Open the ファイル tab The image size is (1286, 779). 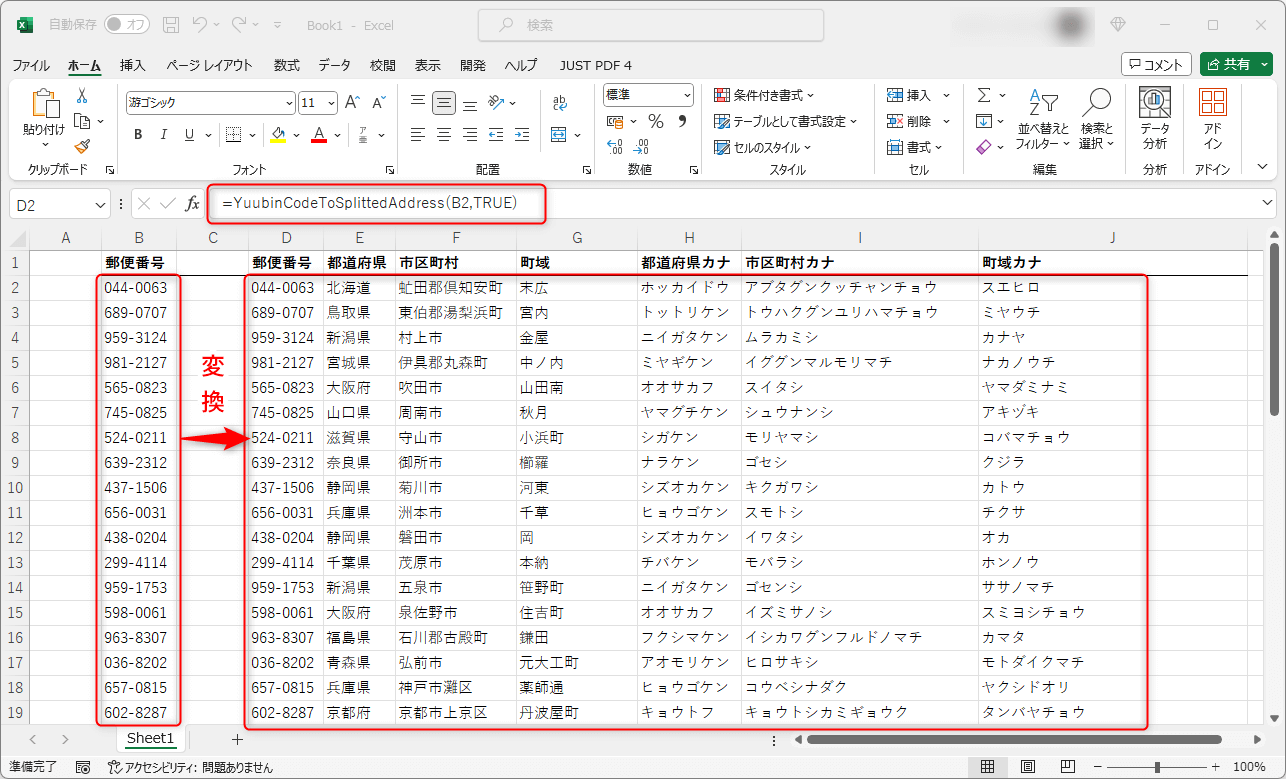click(31, 65)
